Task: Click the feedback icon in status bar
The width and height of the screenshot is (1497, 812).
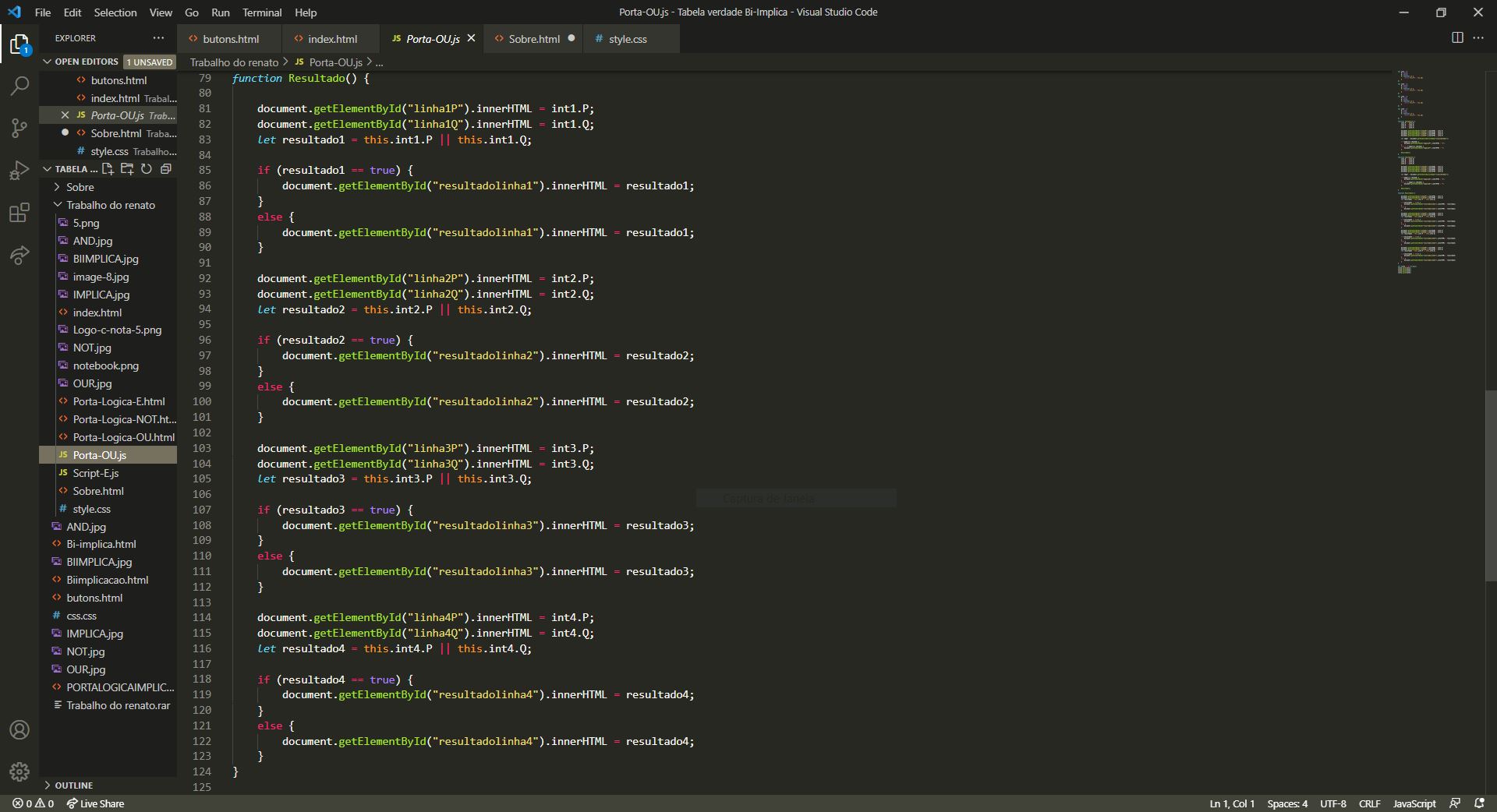Action: tap(1455, 803)
